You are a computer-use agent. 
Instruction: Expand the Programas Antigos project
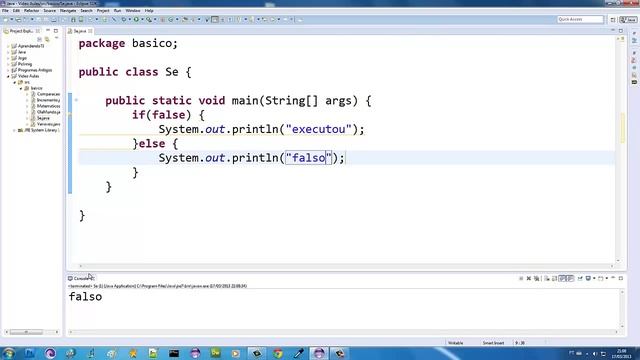pos(8,70)
